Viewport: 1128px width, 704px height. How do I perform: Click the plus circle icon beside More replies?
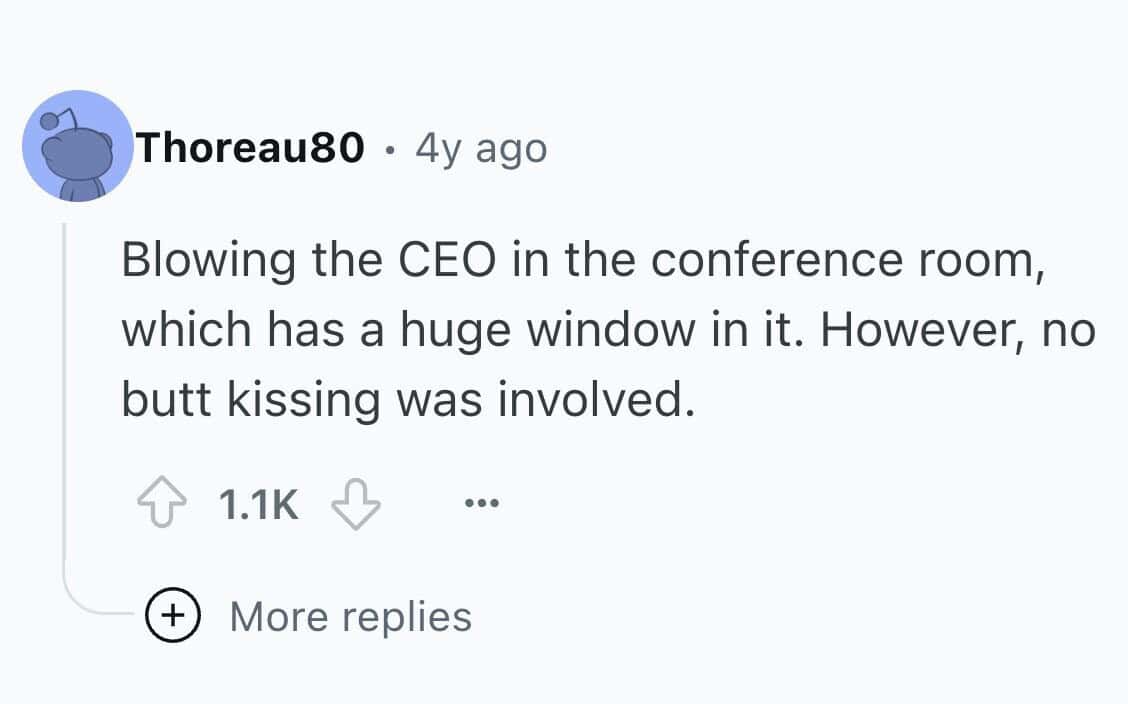tap(175, 616)
